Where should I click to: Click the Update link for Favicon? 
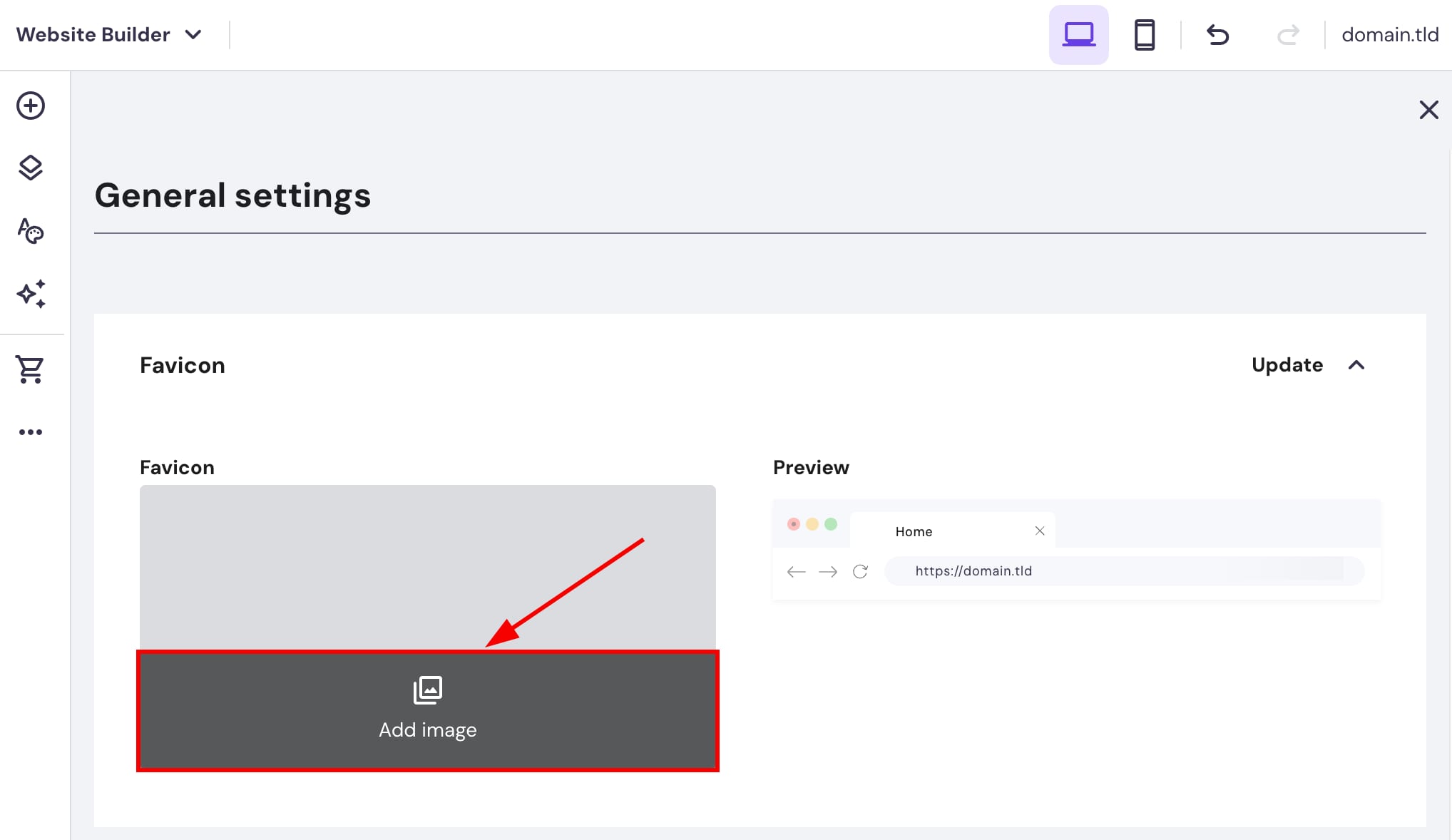1286,365
